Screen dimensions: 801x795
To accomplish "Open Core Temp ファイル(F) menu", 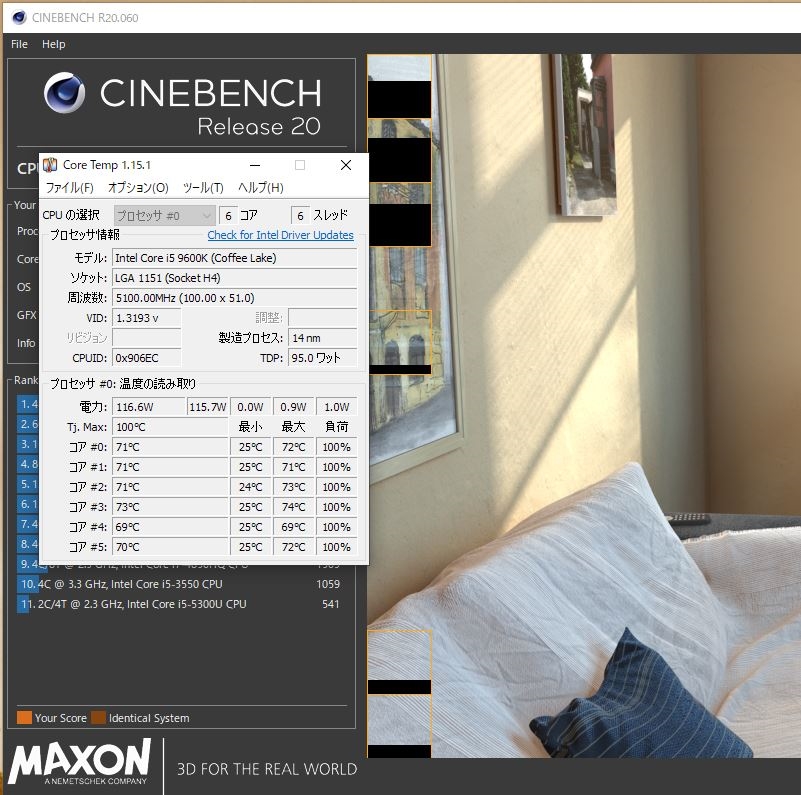I will click(x=70, y=188).
